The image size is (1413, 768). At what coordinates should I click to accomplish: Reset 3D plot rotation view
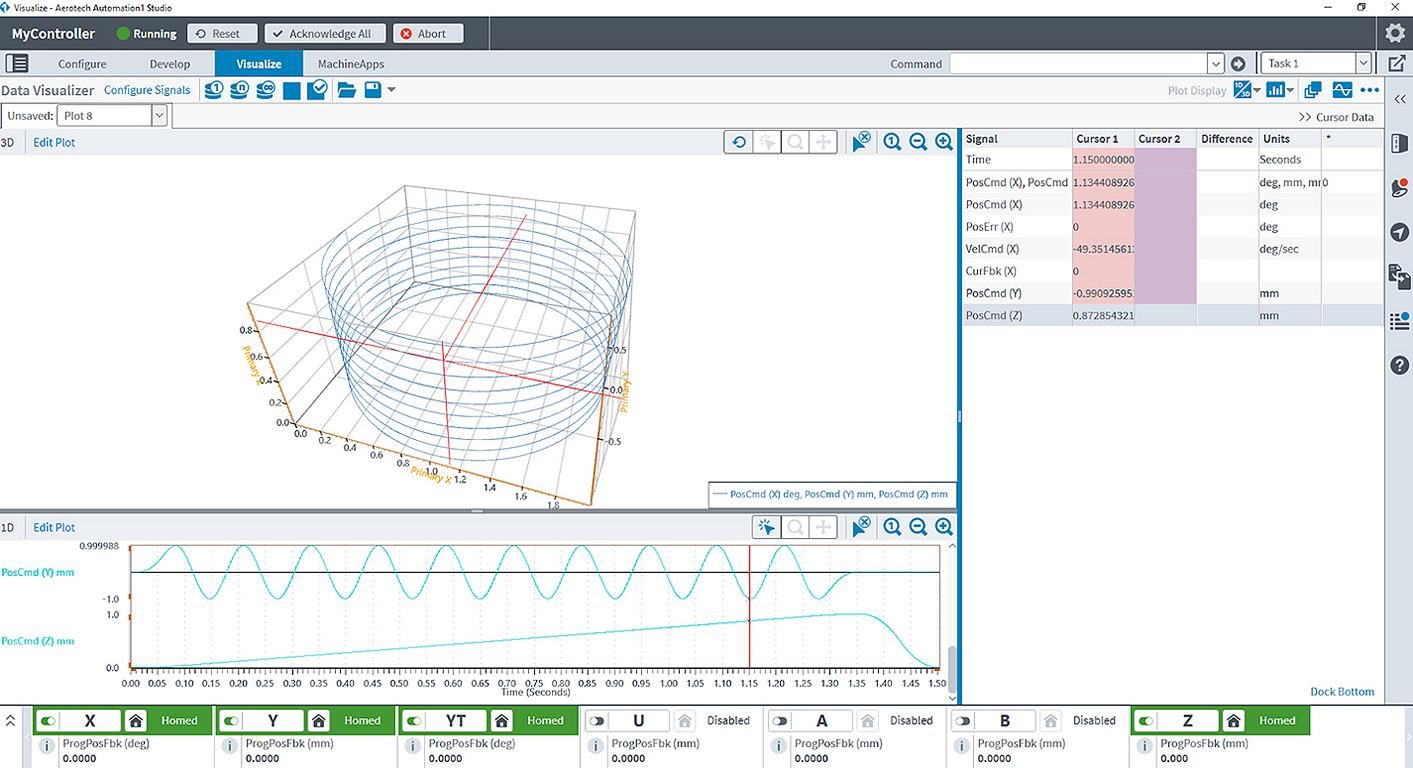739,142
